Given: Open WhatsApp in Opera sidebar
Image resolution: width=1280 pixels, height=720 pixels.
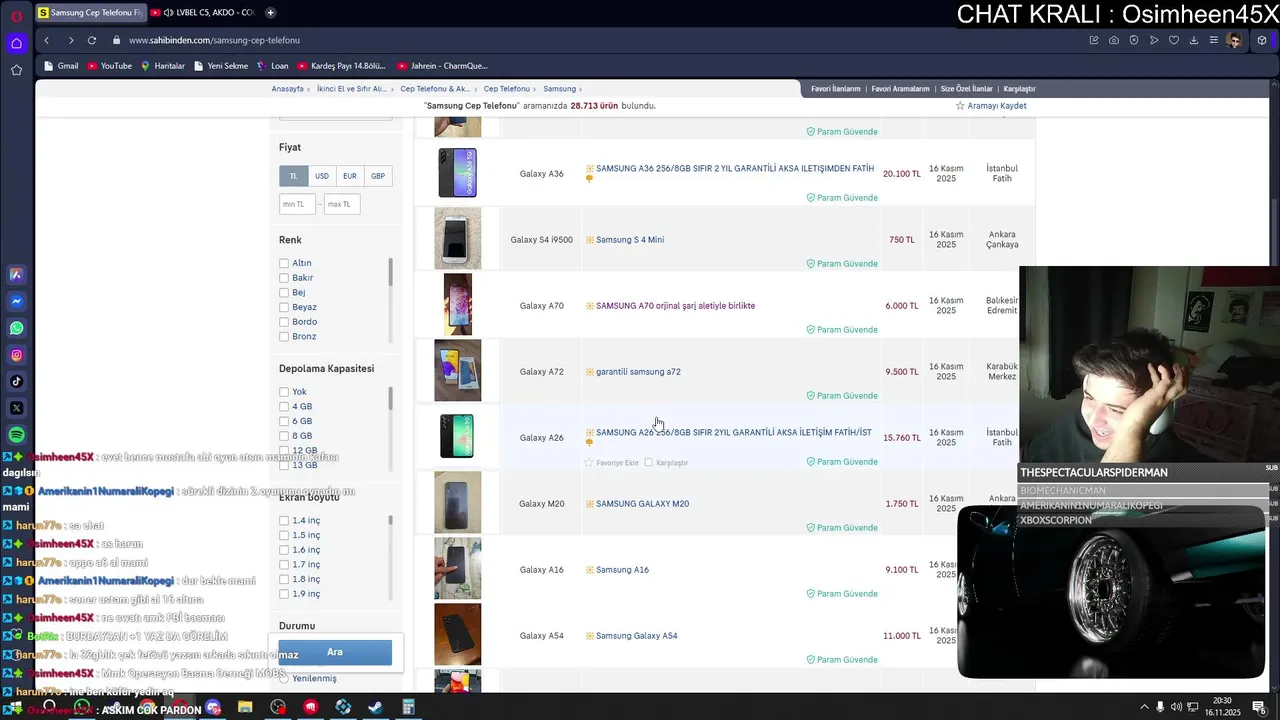Looking at the screenshot, I should (x=16, y=328).
